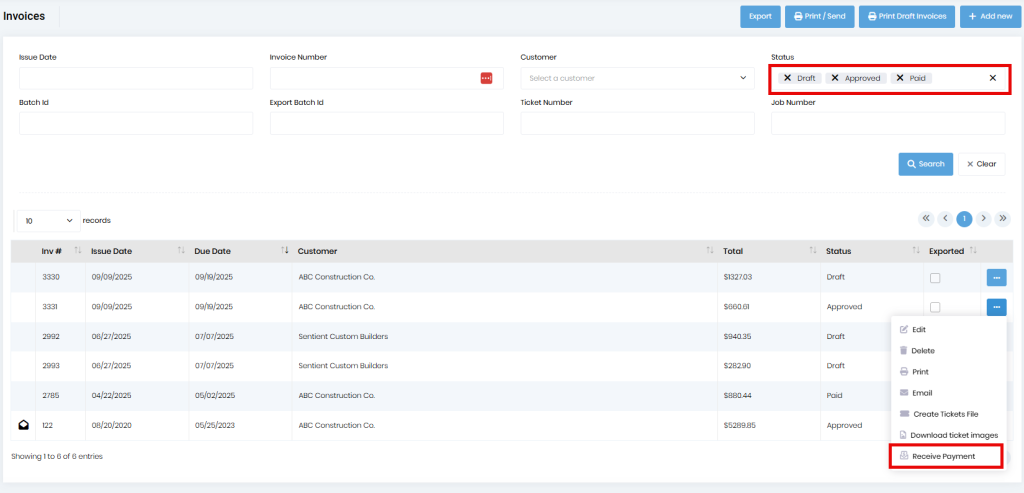Check the Exported box for invoice 3331
Image resolution: width=1024 pixels, height=493 pixels.
click(x=935, y=307)
